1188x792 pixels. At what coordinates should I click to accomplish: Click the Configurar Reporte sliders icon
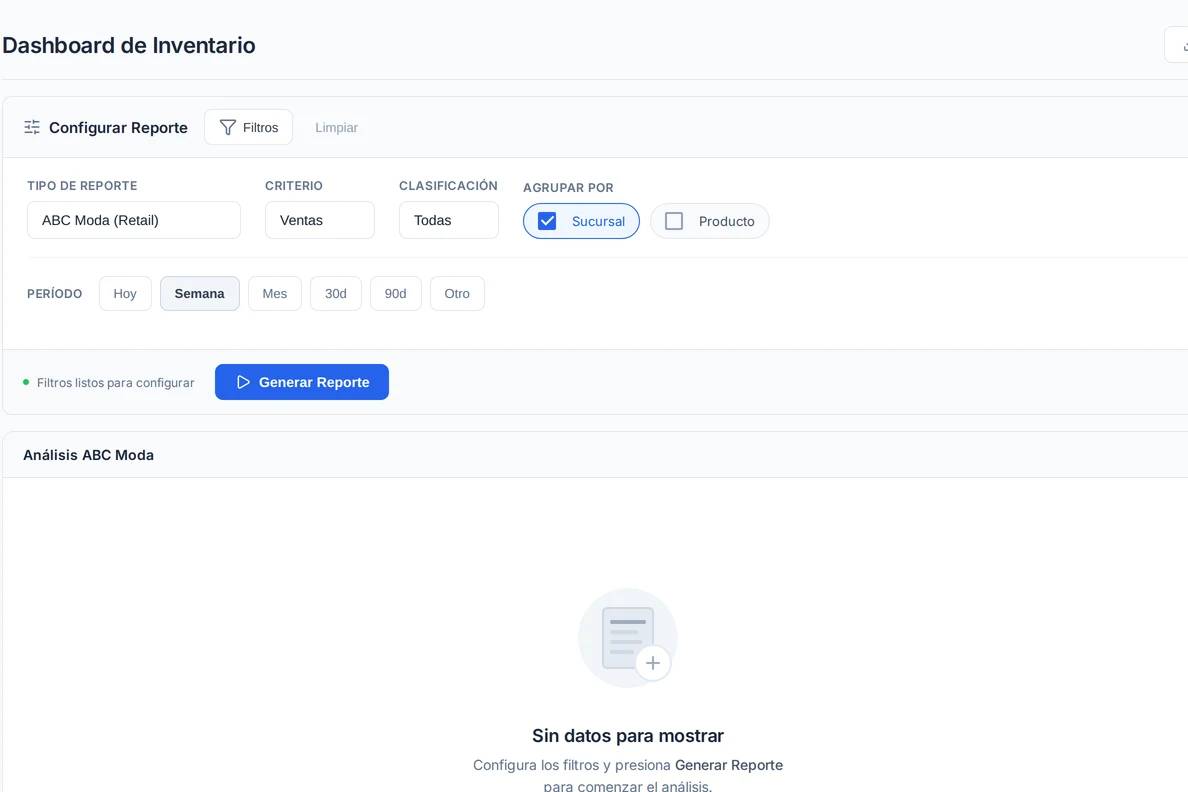coord(32,127)
